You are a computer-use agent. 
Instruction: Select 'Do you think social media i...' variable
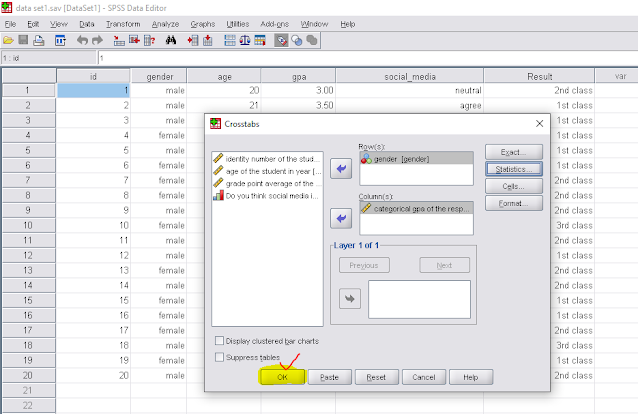267,196
